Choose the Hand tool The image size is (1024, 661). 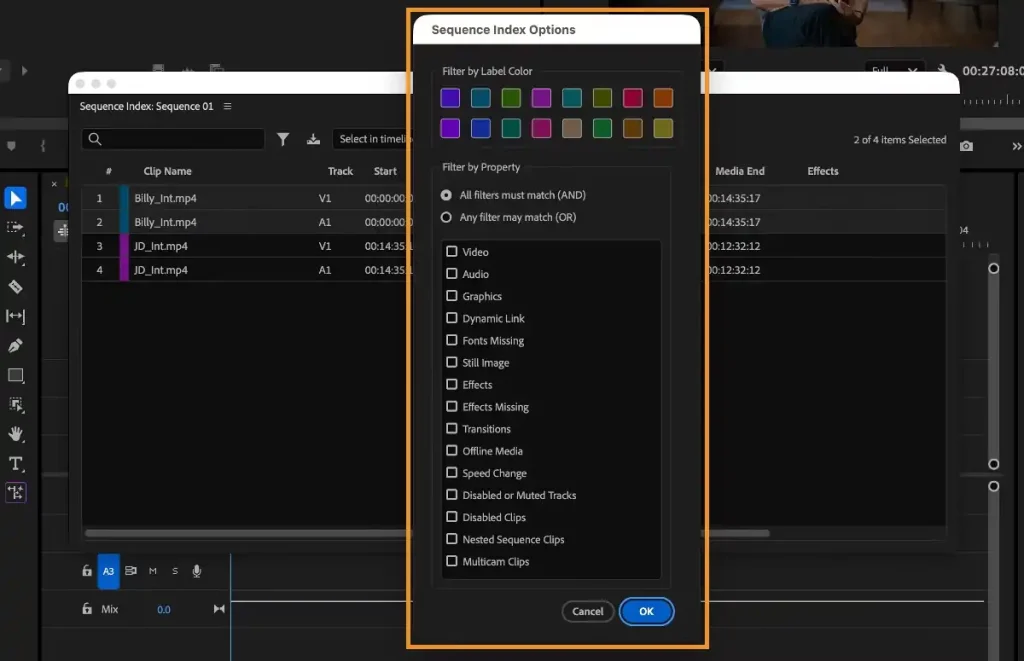15,434
